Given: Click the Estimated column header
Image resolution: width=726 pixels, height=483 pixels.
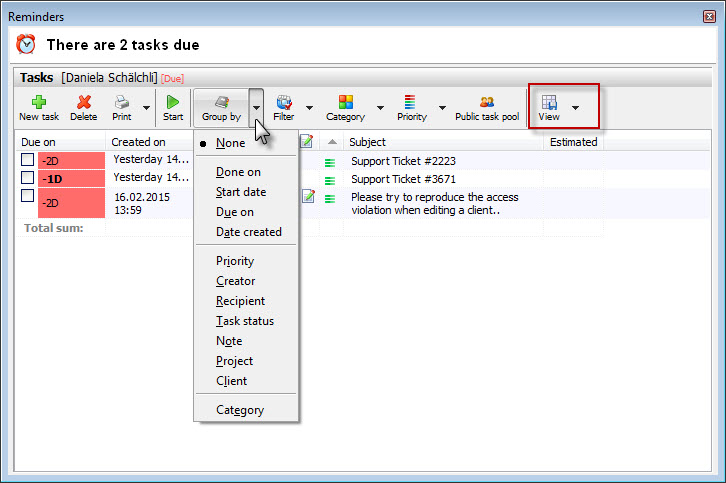Looking at the screenshot, I should [x=574, y=142].
